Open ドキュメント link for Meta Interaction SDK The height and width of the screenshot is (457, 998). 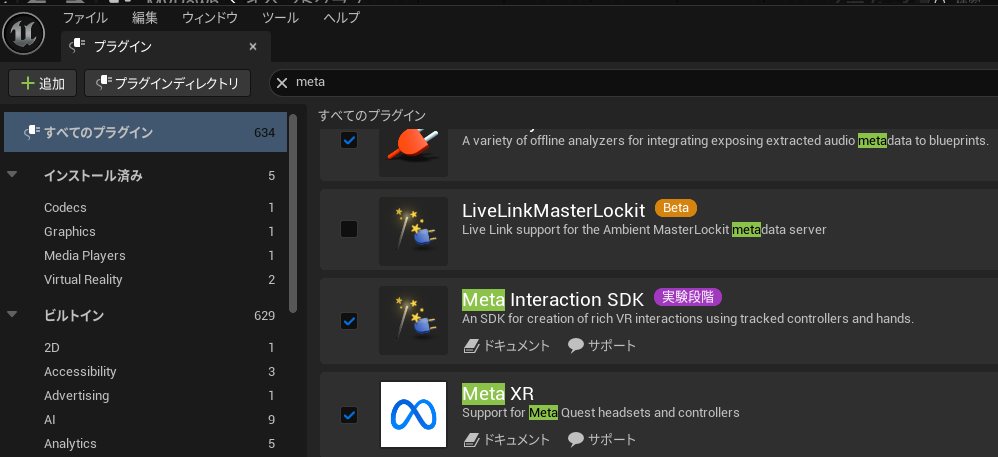507,346
